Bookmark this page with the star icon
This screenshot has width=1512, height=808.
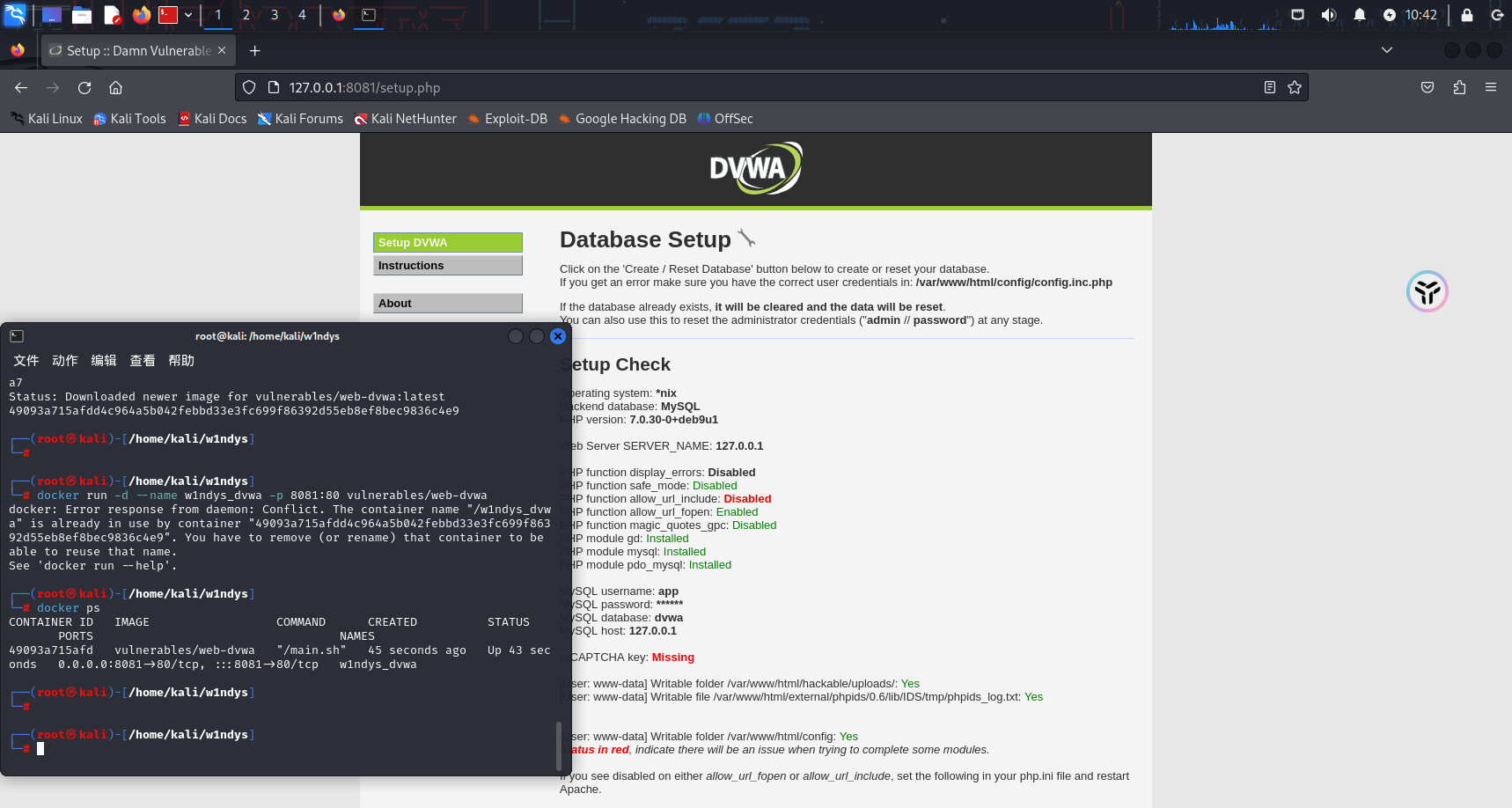[1294, 88]
